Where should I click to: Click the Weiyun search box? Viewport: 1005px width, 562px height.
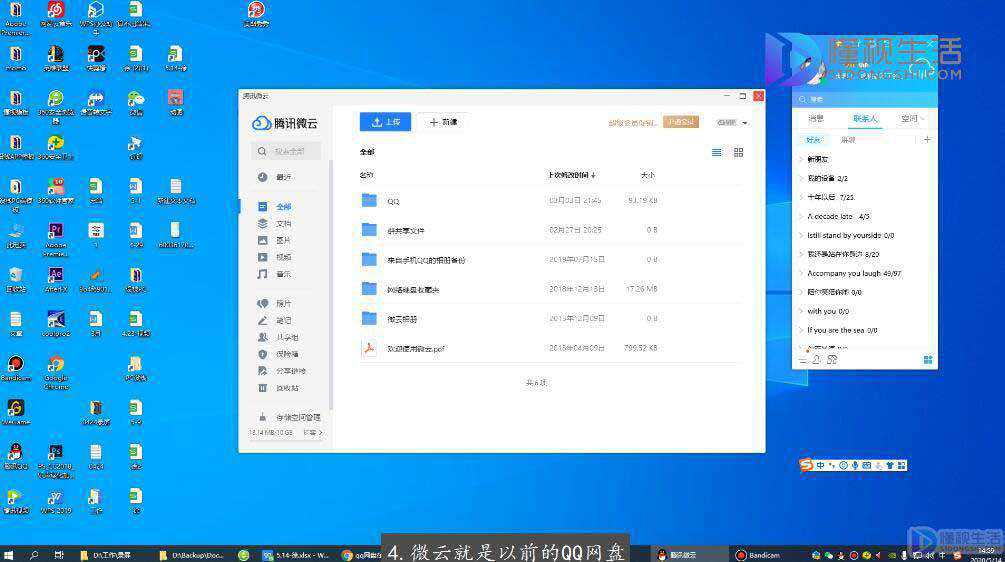point(287,151)
